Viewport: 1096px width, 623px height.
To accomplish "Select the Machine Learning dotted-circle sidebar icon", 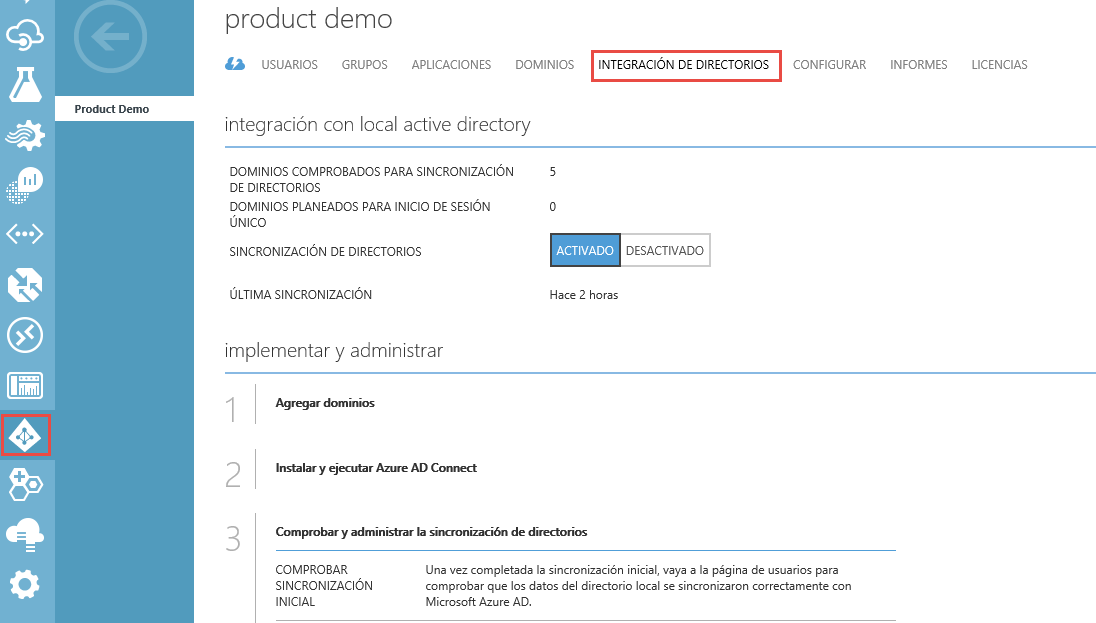I will pyautogui.click(x=24, y=184).
